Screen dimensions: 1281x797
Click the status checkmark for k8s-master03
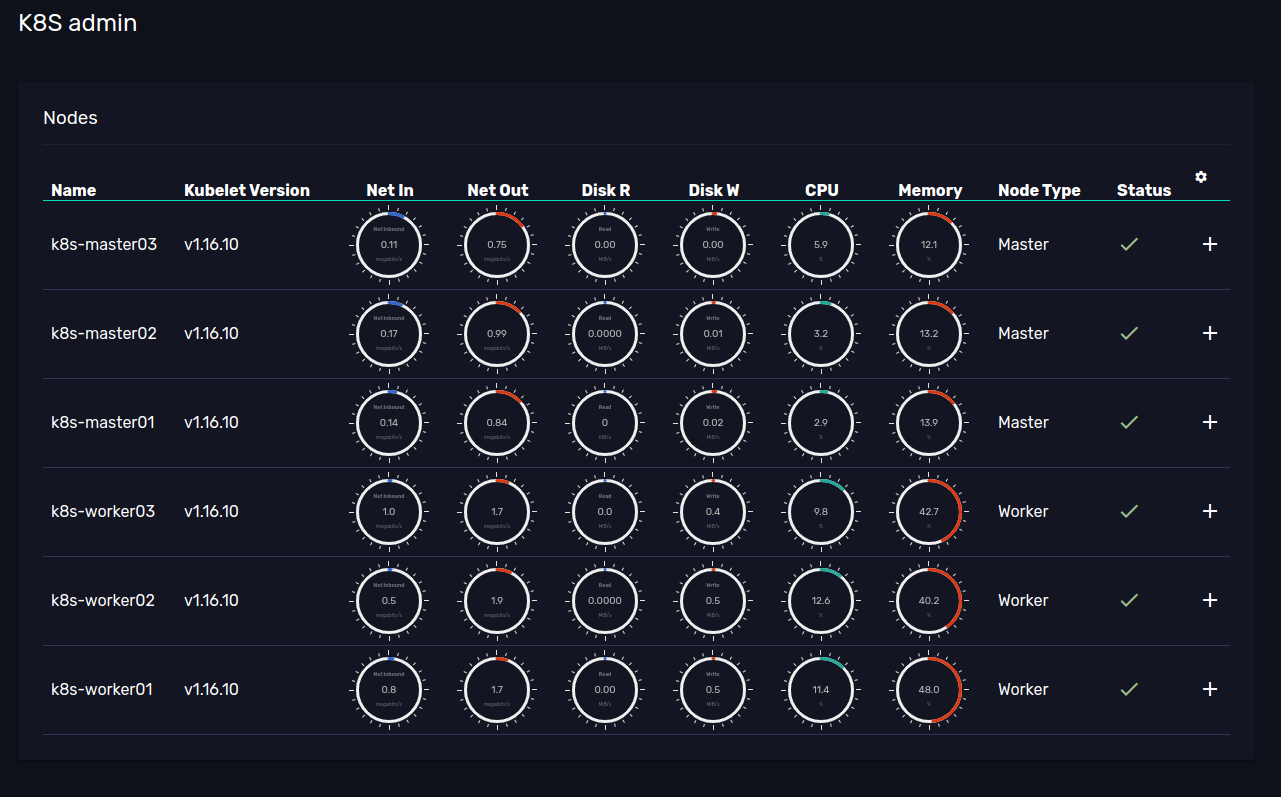tap(1129, 244)
